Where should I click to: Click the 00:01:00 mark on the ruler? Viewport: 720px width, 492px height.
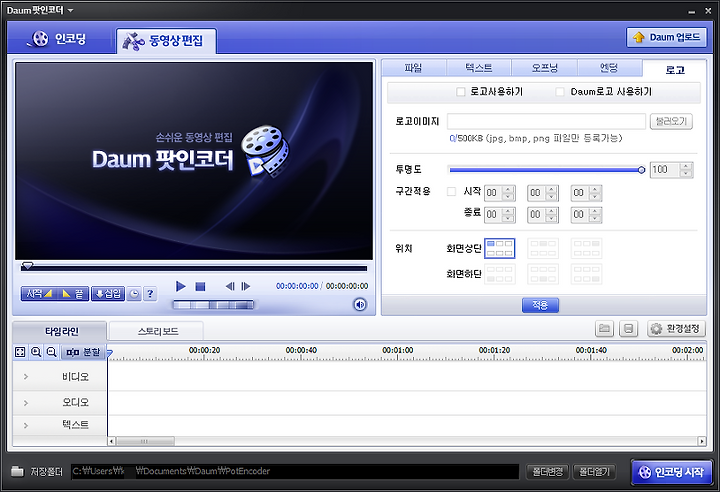(x=398, y=351)
